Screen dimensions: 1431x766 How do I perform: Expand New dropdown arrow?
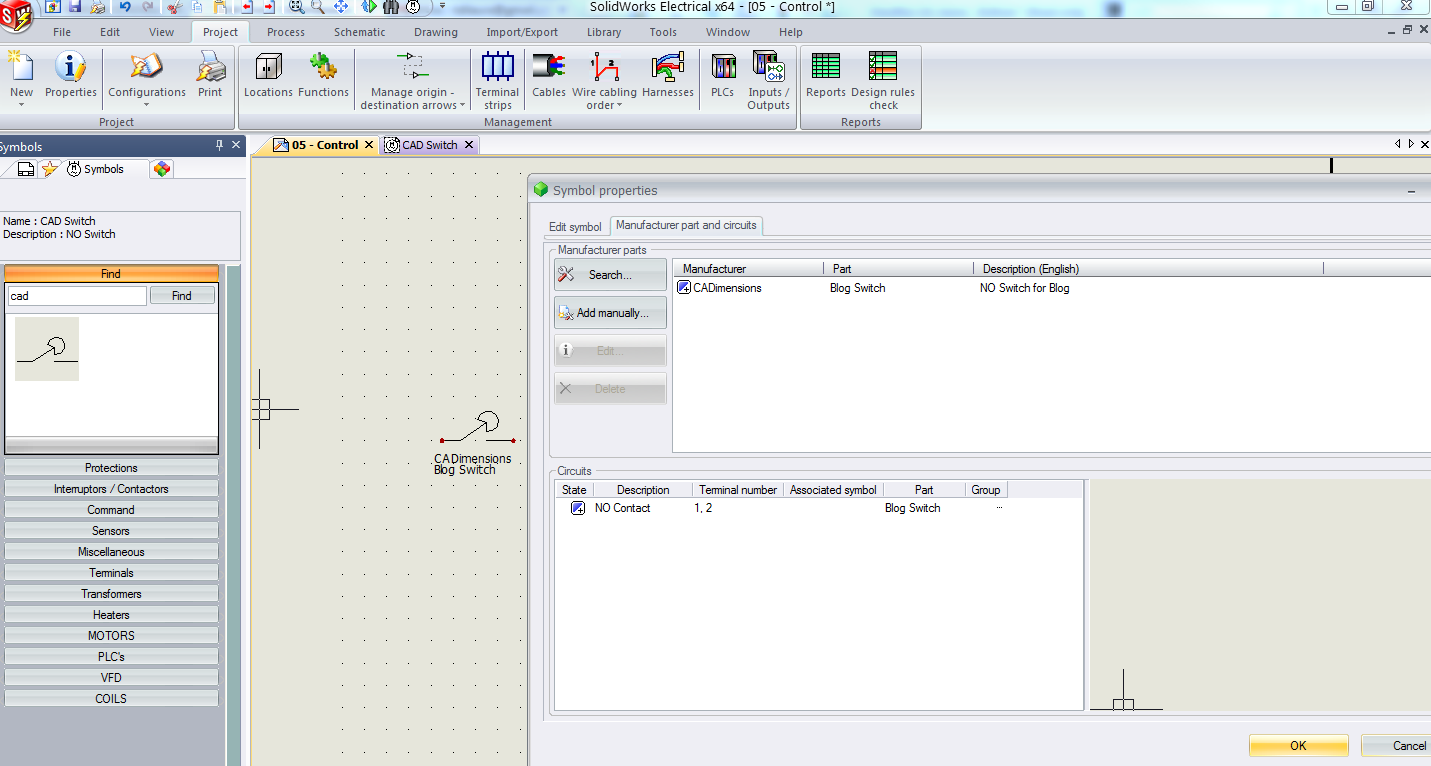(21, 106)
